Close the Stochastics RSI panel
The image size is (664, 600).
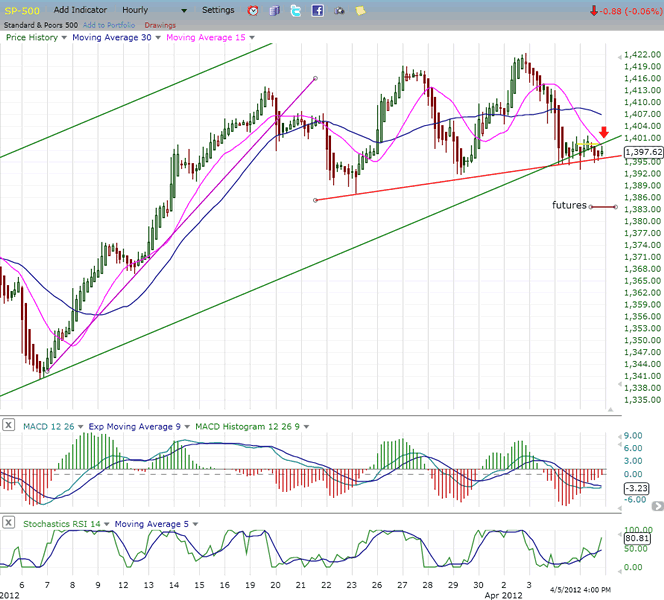pyautogui.click(x=8, y=523)
